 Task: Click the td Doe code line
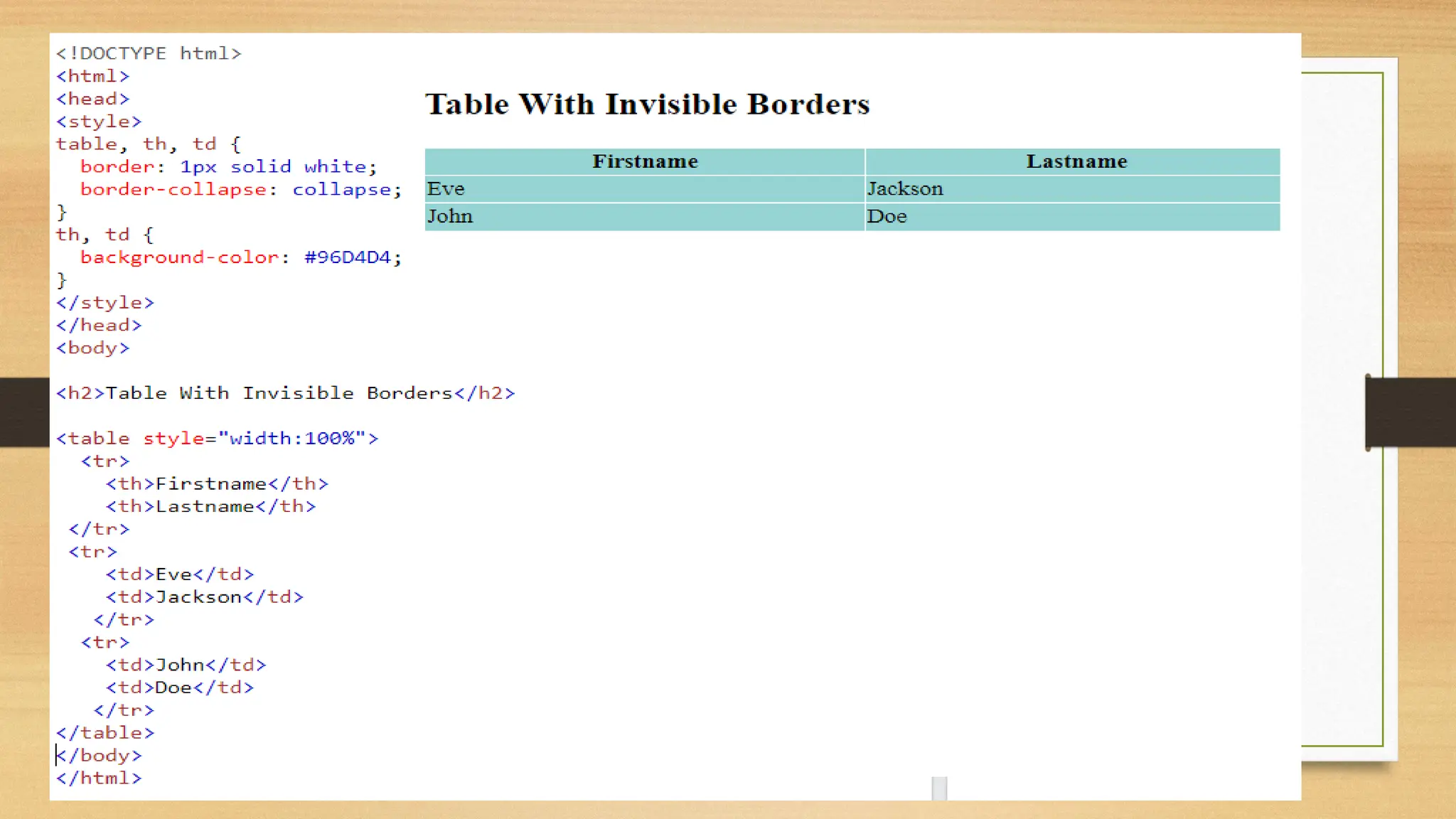coord(179,687)
